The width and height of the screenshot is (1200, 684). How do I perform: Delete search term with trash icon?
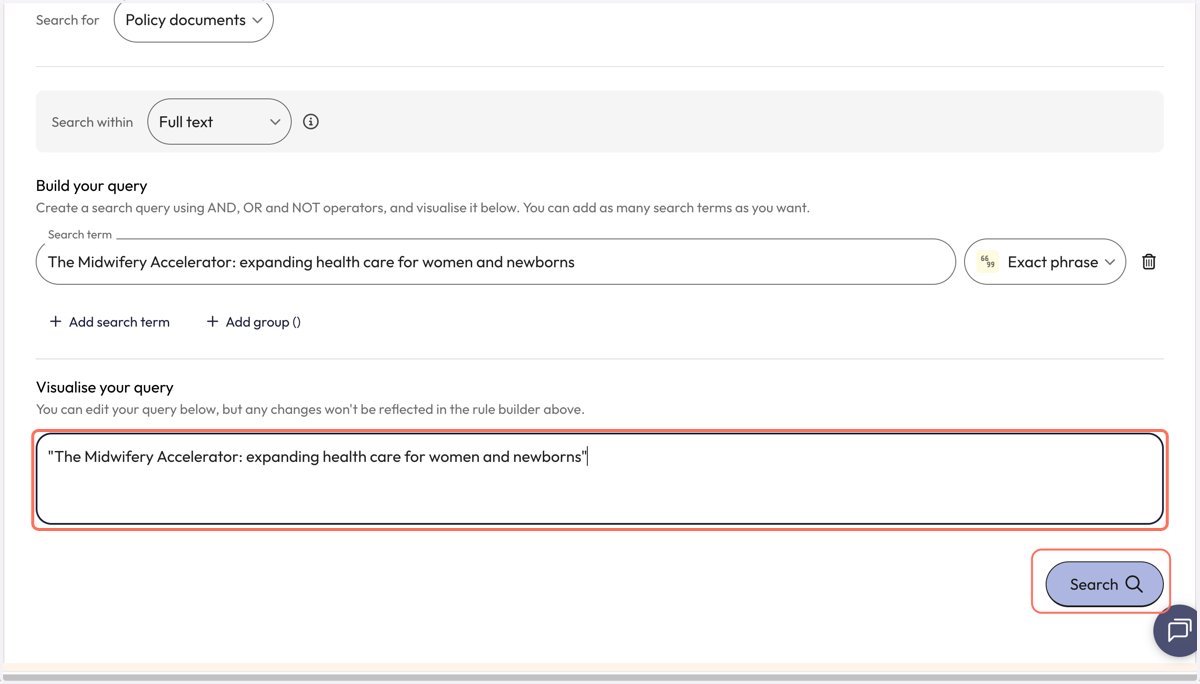pos(1149,262)
